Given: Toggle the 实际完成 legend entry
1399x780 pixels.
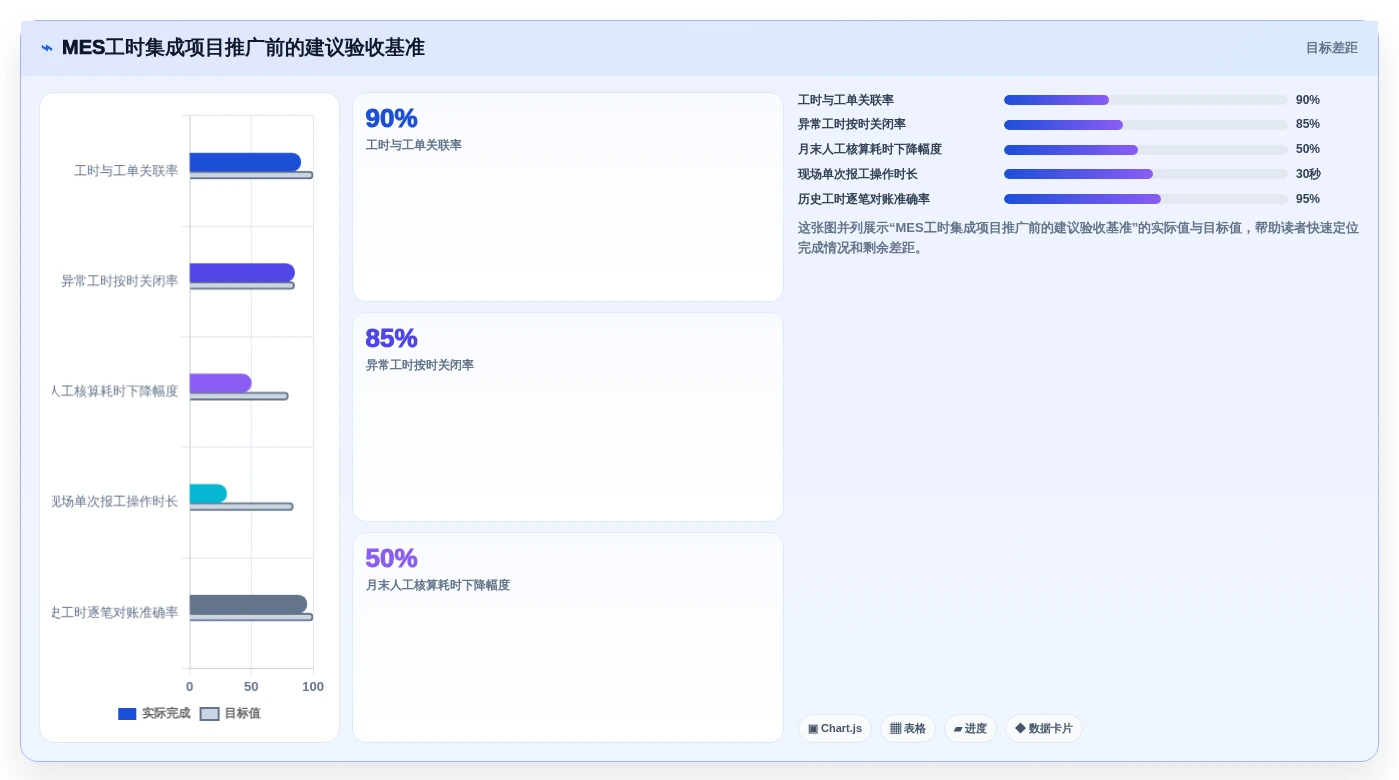Looking at the screenshot, I should pyautogui.click(x=154, y=713).
